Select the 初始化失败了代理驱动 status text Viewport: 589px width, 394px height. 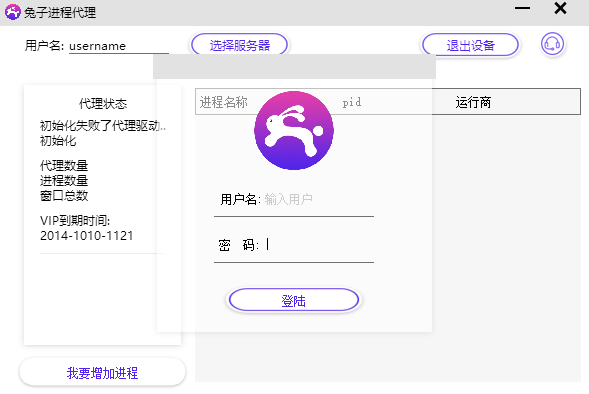click(x=103, y=126)
